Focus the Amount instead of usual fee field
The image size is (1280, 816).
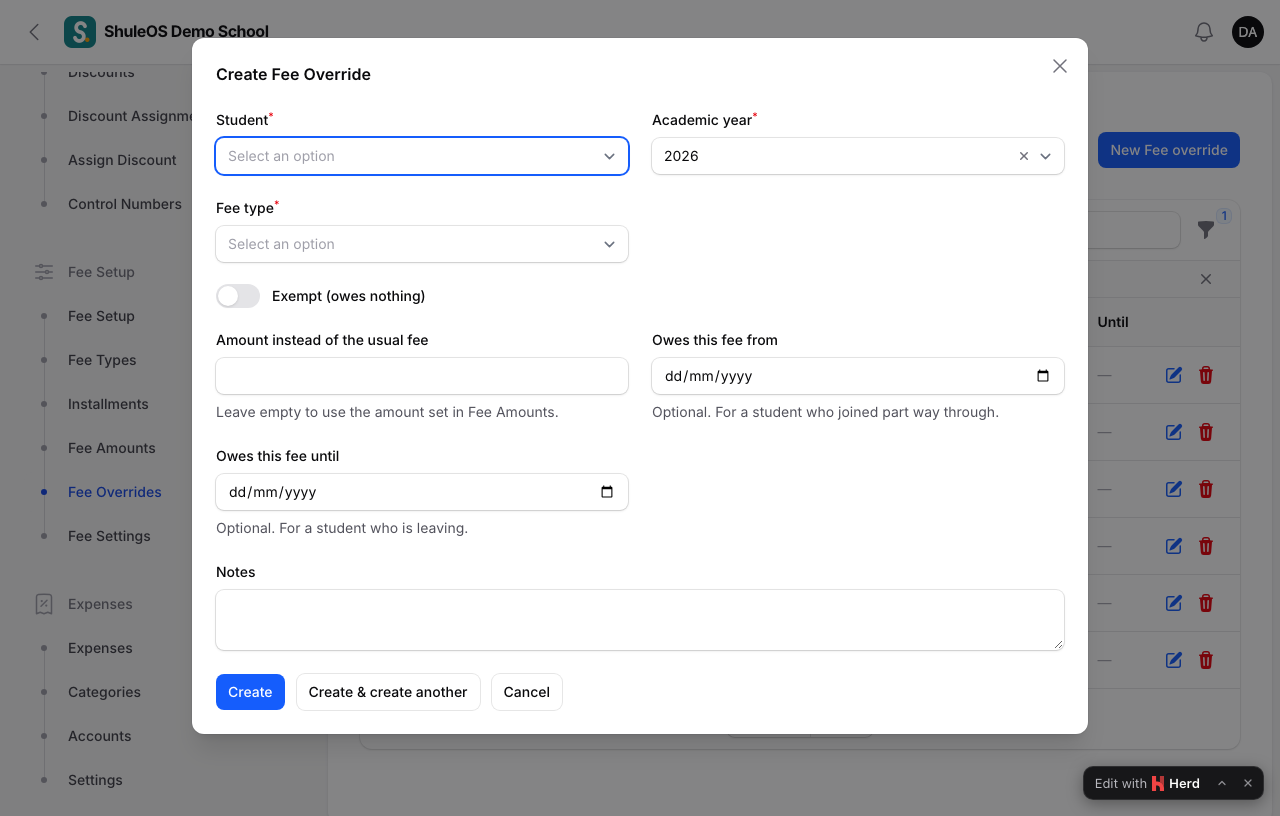tap(422, 376)
